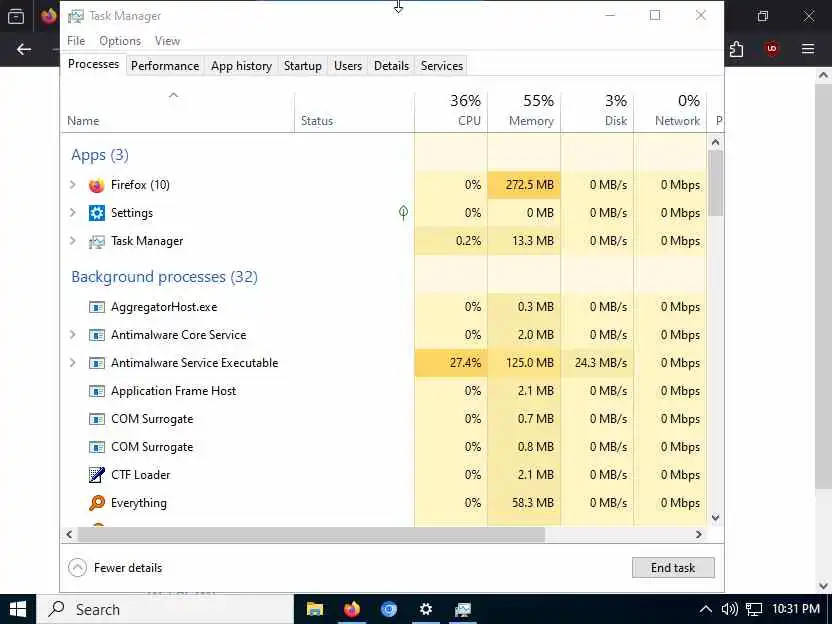
Task: Select the first COM Surrogate 0.7 MB row
Action: pyautogui.click(x=384, y=419)
